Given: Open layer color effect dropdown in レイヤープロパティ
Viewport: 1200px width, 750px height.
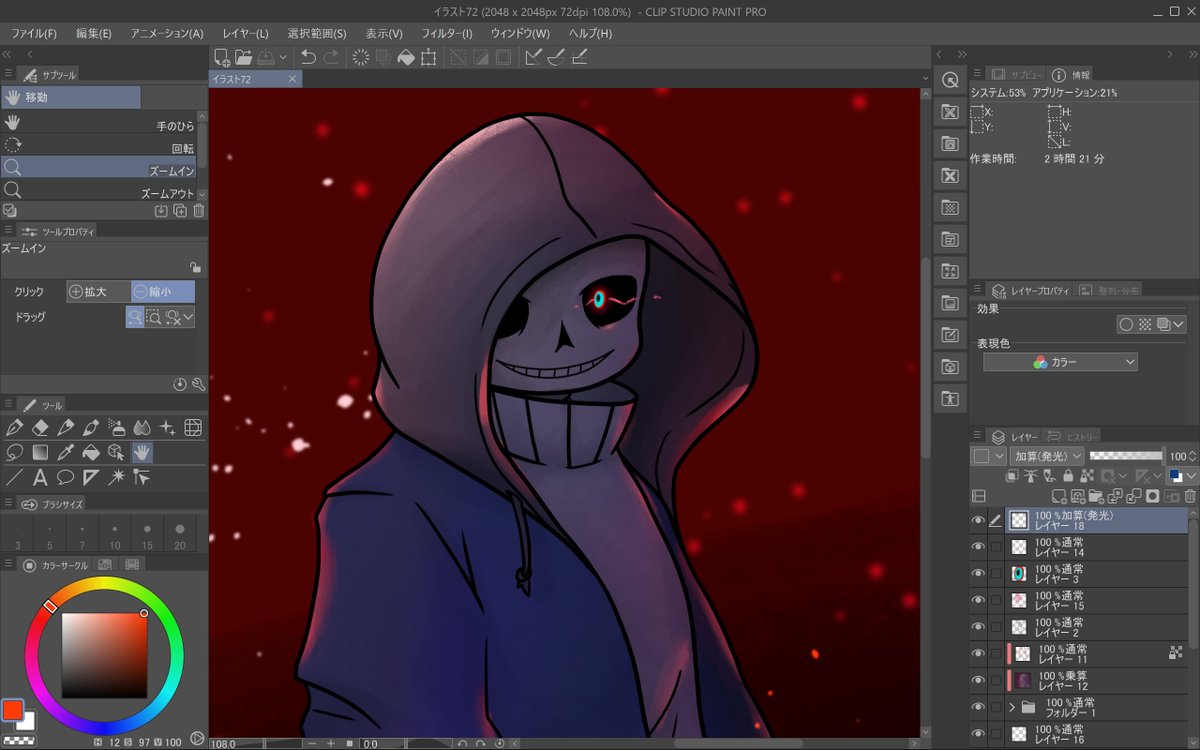Looking at the screenshot, I should (x=1179, y=324).
